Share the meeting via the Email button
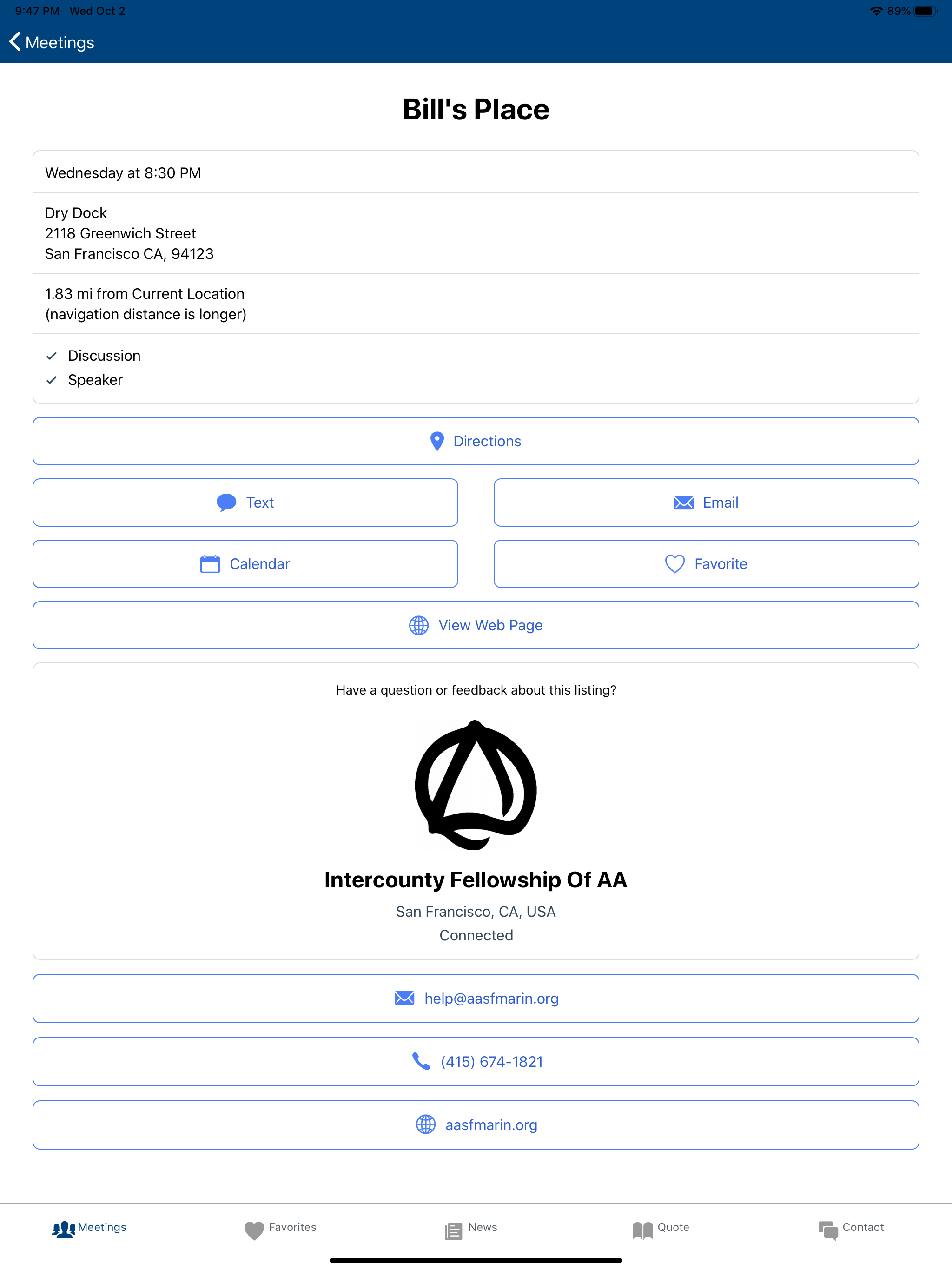The width and height of the screenshot is (952, 1270). coord(706,503)
